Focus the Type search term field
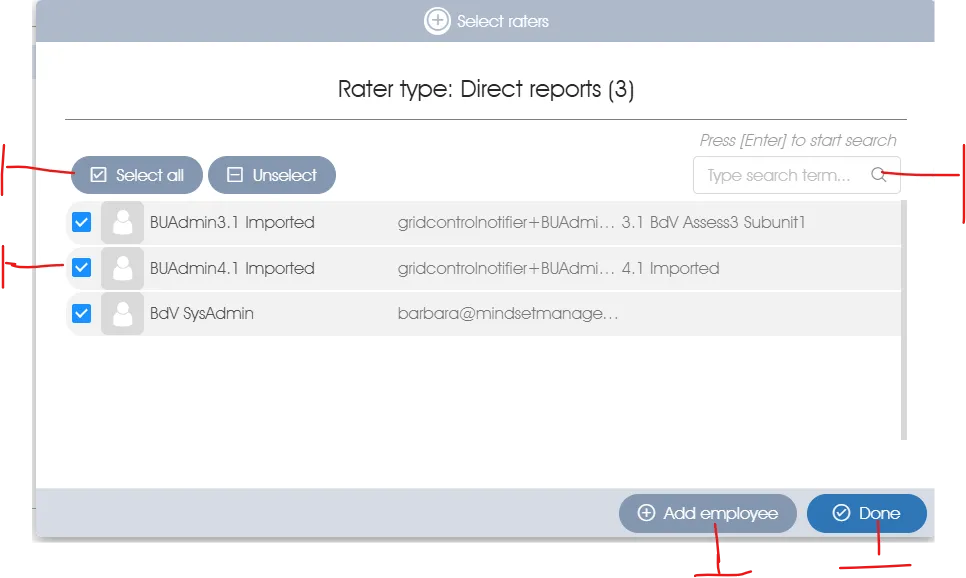The width and height of the screenshot is (966, 578). coord(780,175)
